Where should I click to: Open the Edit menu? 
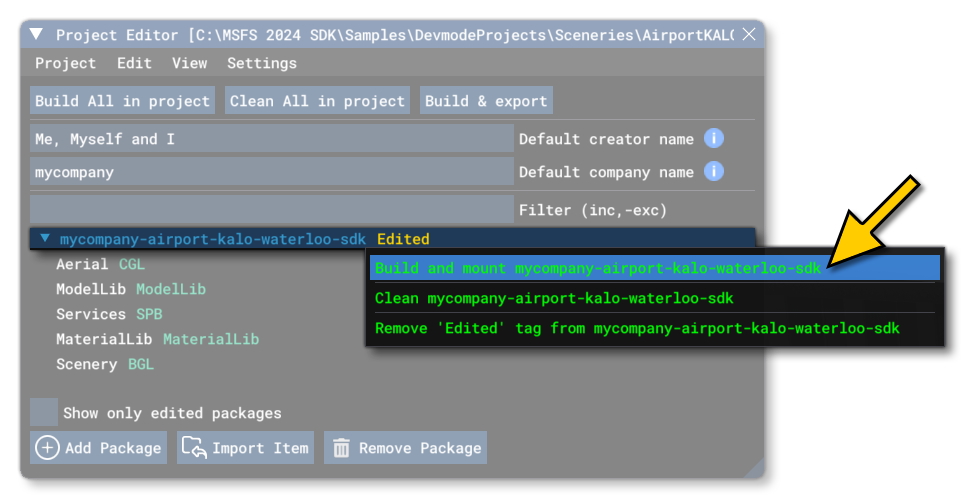click(134, 63)
